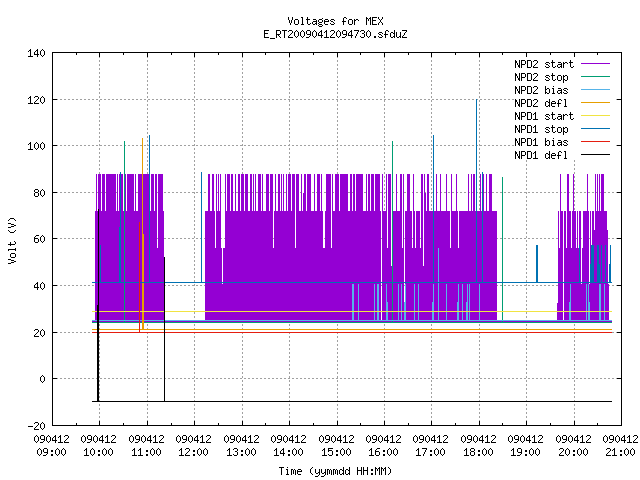Click the 120 y-axis tick label
This screenshot has height=480, width=640.
[36, 100]
